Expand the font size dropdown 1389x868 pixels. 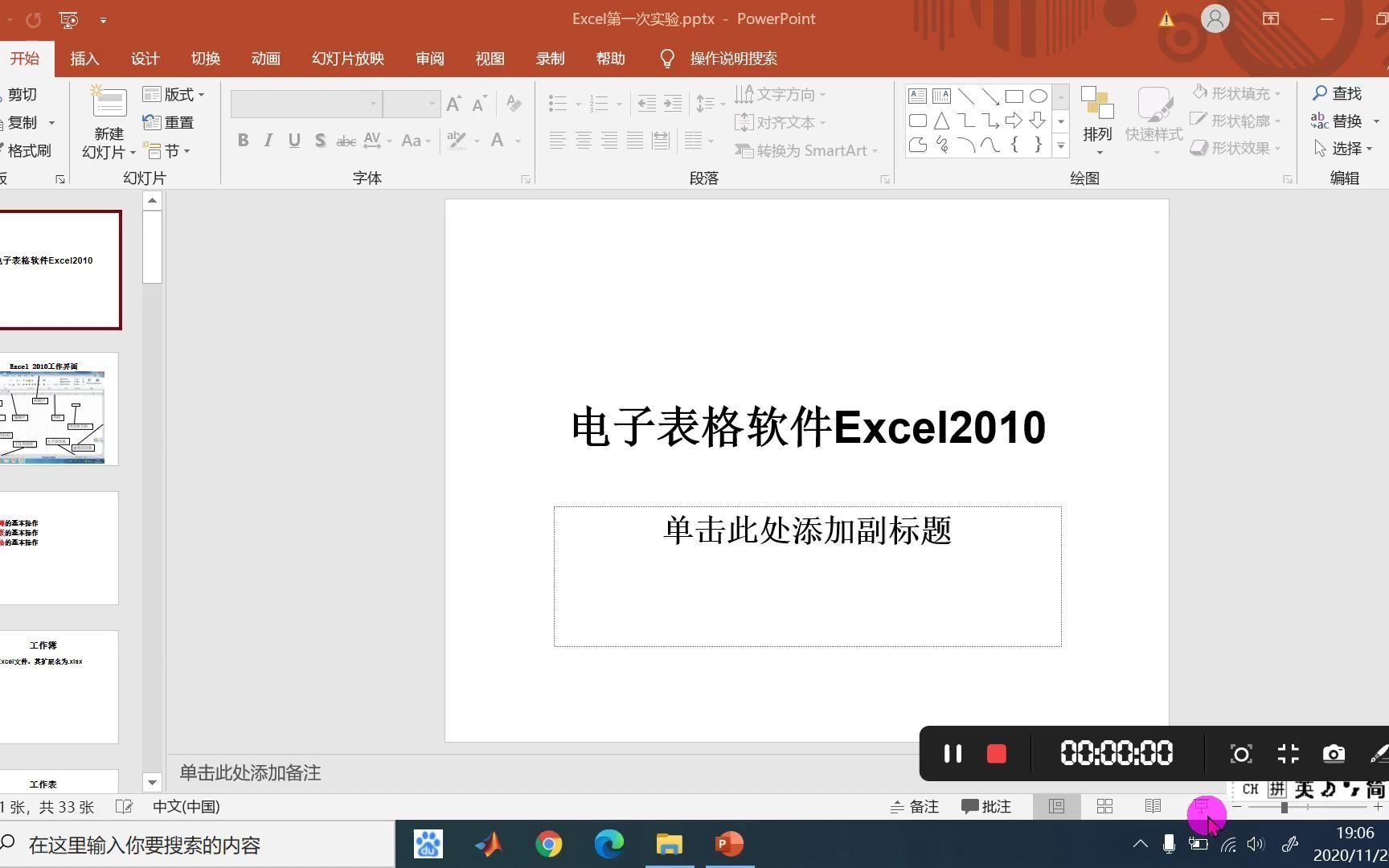pos(432,103)
